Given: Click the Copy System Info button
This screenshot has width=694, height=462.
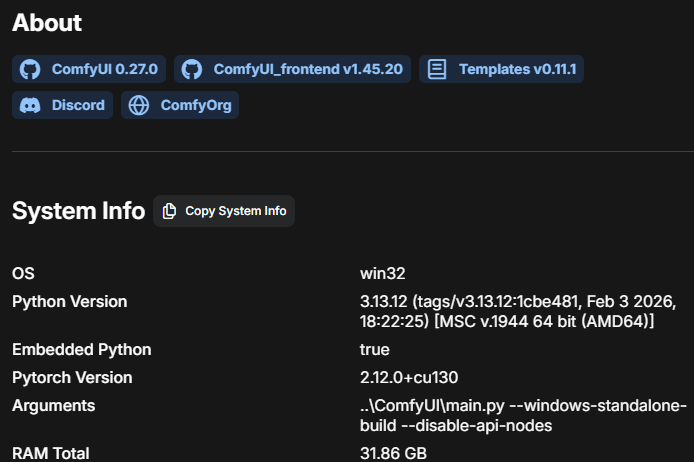Looking at the screenshot, I should pyautogui.click(x=224, y=211).
